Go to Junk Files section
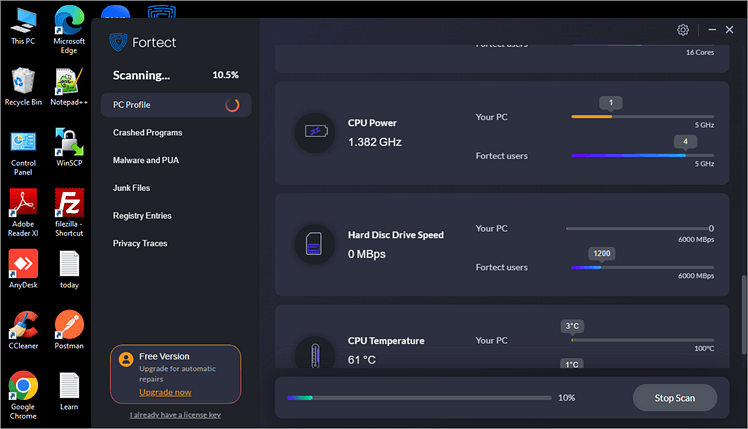Screen dimensions: 748x429 coord(131,188)
